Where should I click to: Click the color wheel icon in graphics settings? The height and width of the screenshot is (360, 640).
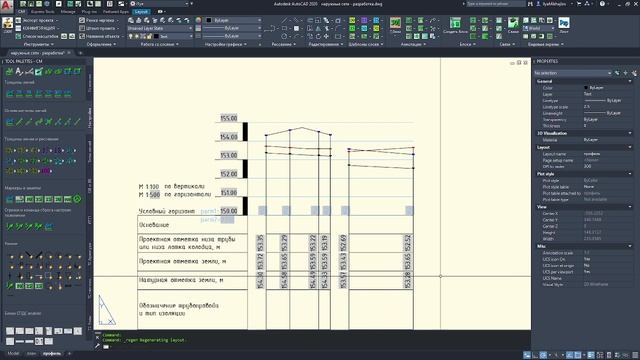[198, 20]
